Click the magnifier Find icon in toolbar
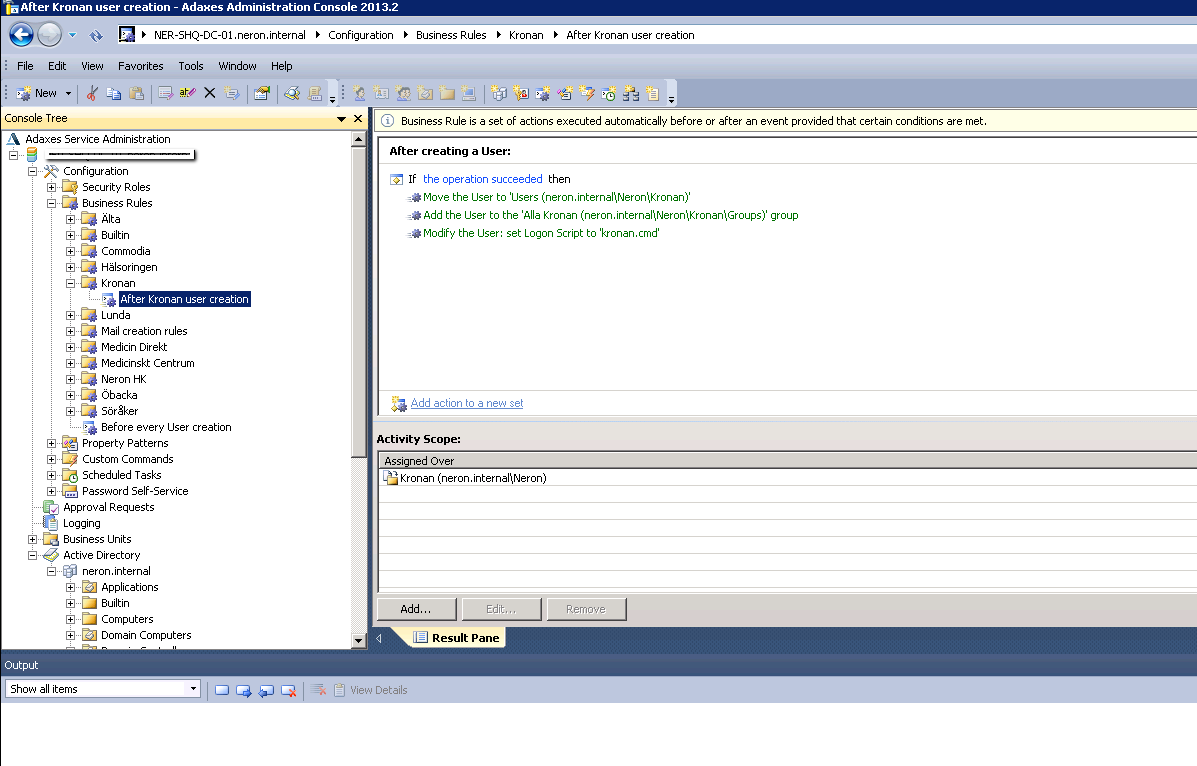 click(292, 93)
